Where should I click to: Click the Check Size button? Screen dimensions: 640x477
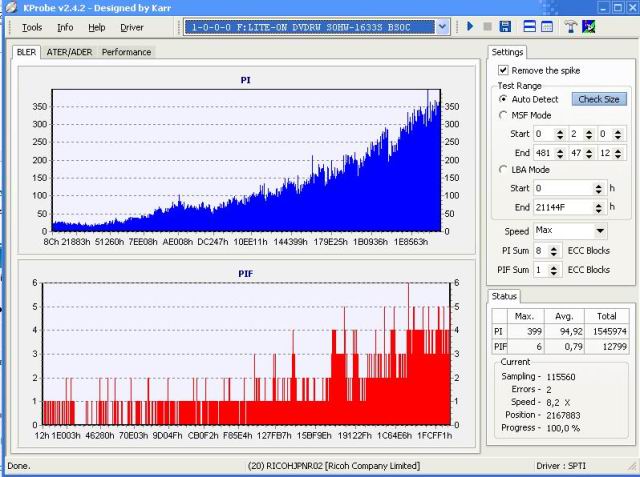click(x=599, y=99)
